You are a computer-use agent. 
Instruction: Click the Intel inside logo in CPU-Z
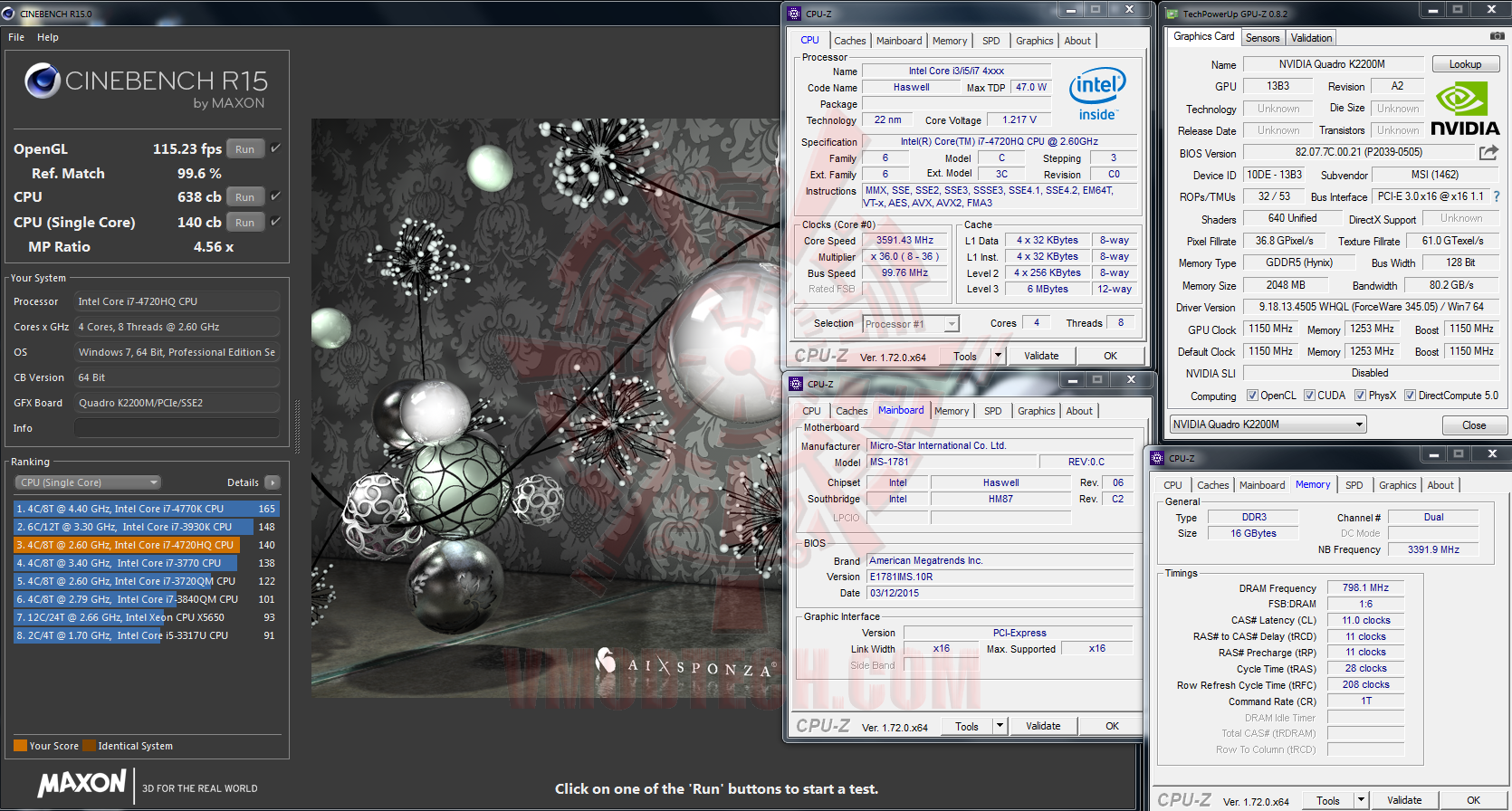pos(1097,93)
